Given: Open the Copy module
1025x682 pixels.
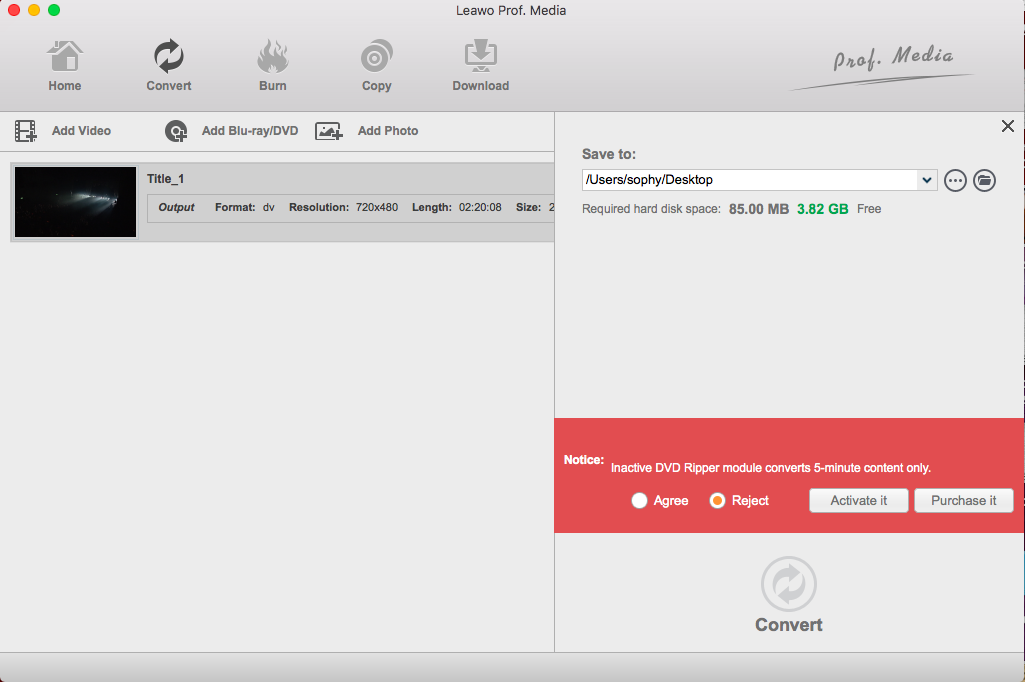Looking at the screenshot, I should tap(377, 65).
